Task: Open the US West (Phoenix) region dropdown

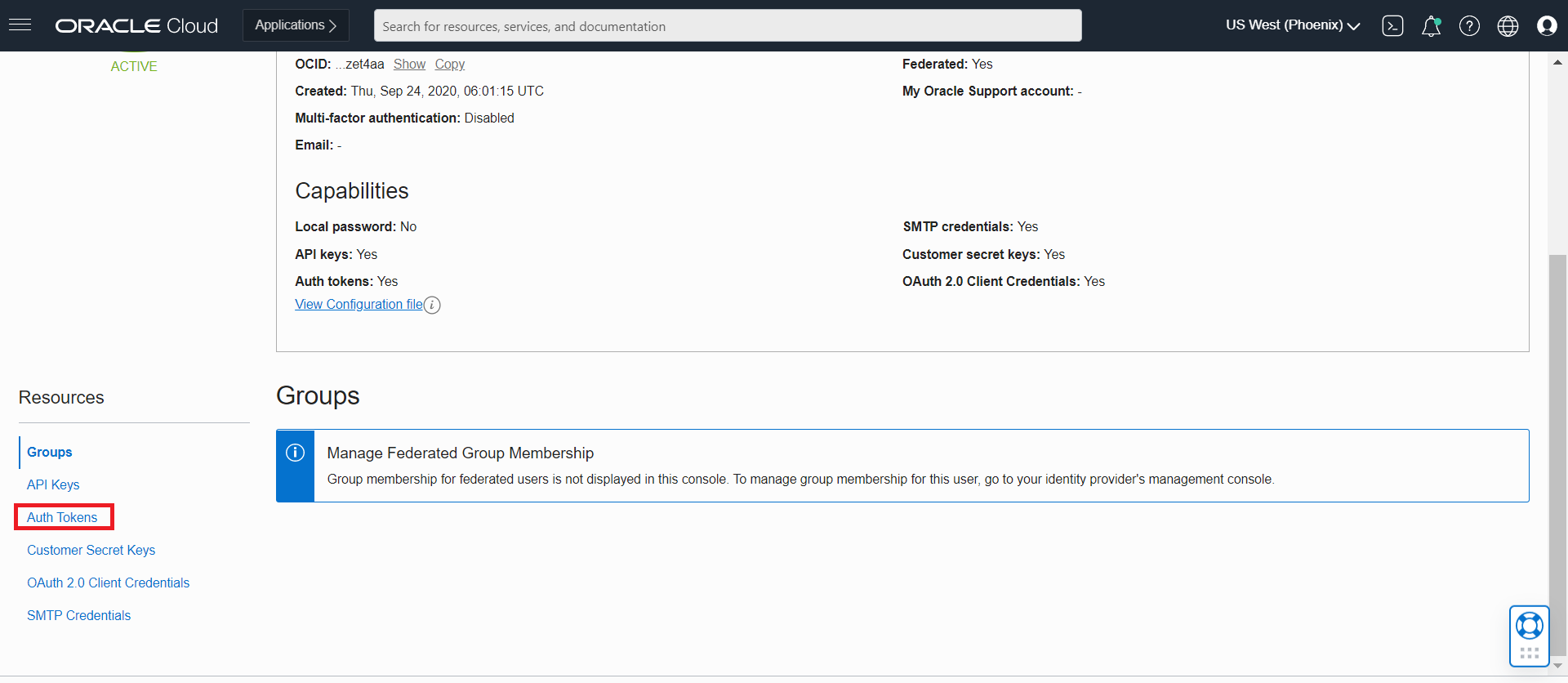Action: (x=1292, y=25)
